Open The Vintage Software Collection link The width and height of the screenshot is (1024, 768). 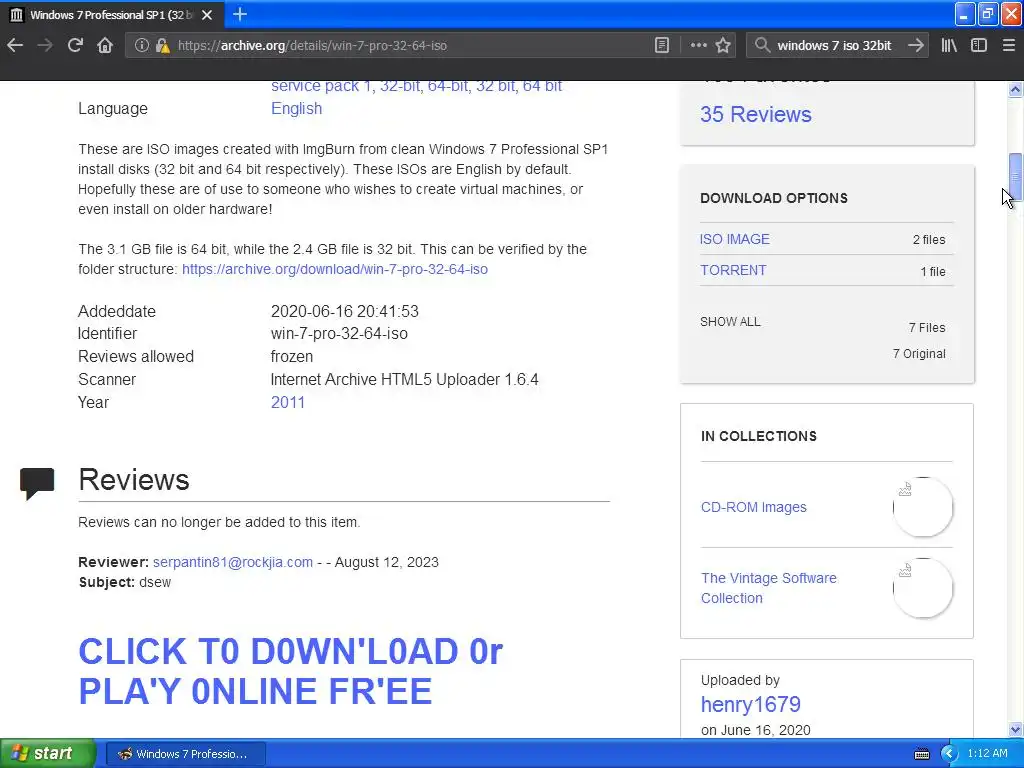(x=769, y=588)
